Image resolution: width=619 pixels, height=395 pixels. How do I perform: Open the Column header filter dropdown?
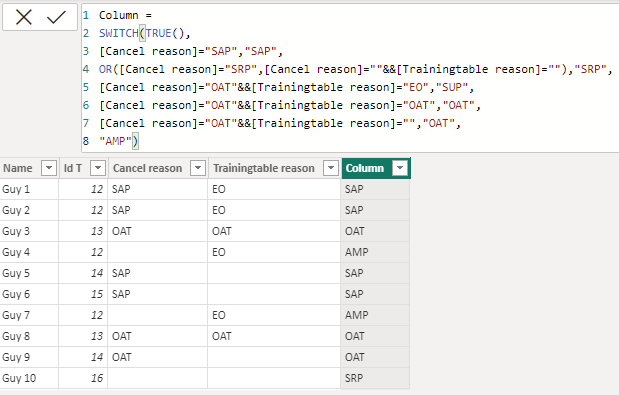click(400, 168)
